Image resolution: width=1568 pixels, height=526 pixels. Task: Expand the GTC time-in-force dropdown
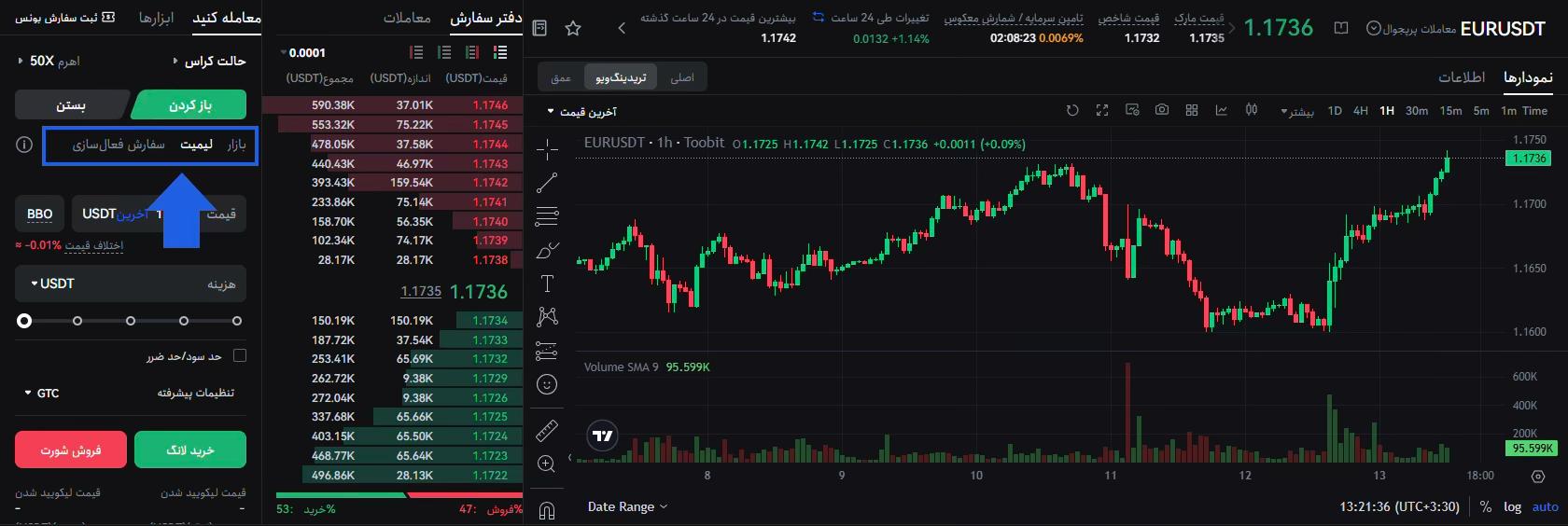tap(42, 394)
